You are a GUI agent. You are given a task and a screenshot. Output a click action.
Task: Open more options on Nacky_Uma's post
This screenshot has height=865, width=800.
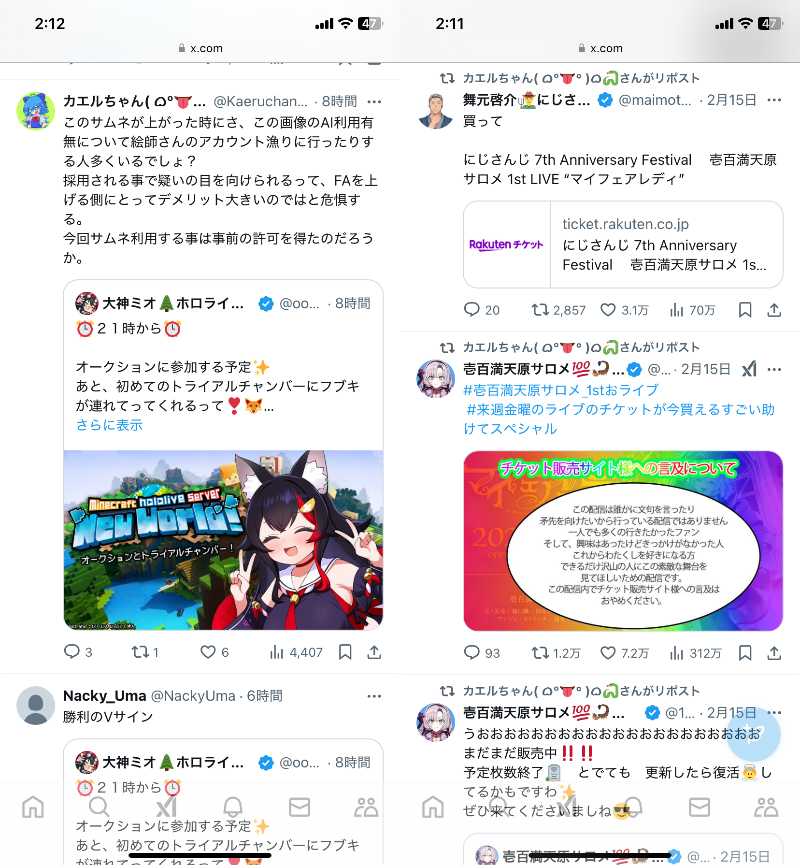374,696
